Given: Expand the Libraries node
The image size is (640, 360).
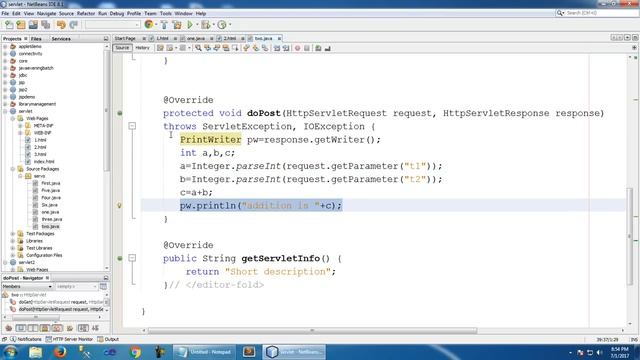Looking at the screenshot, I should (13, 241).
